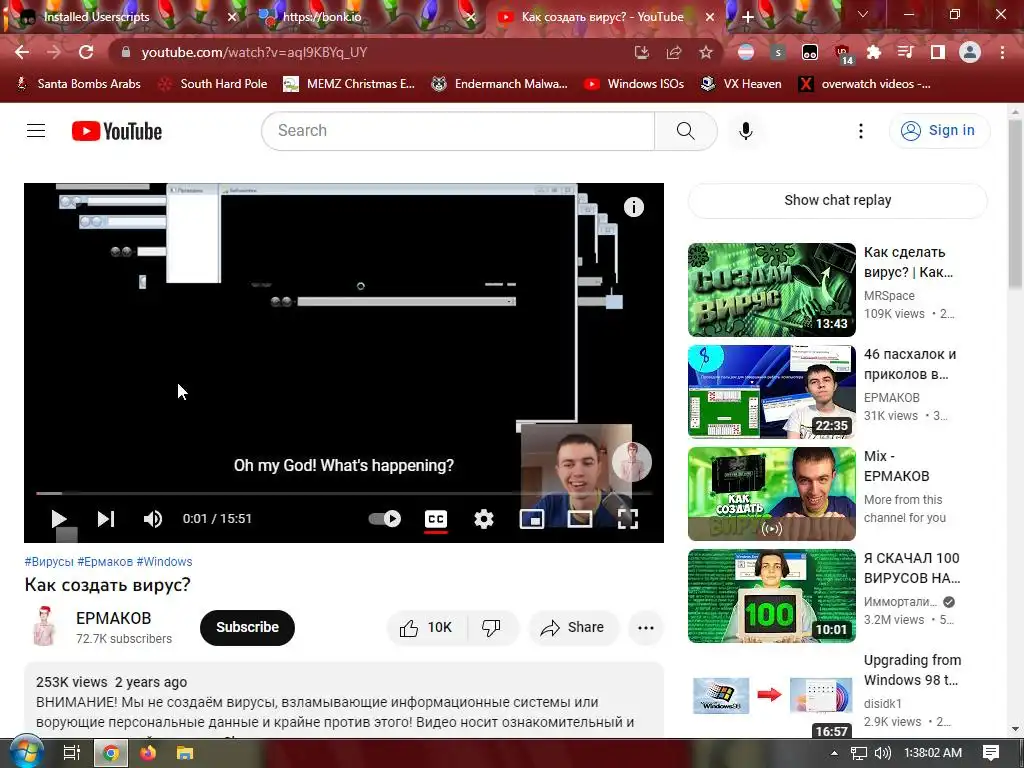
Task: Play the video
Action: pos(59,519)
